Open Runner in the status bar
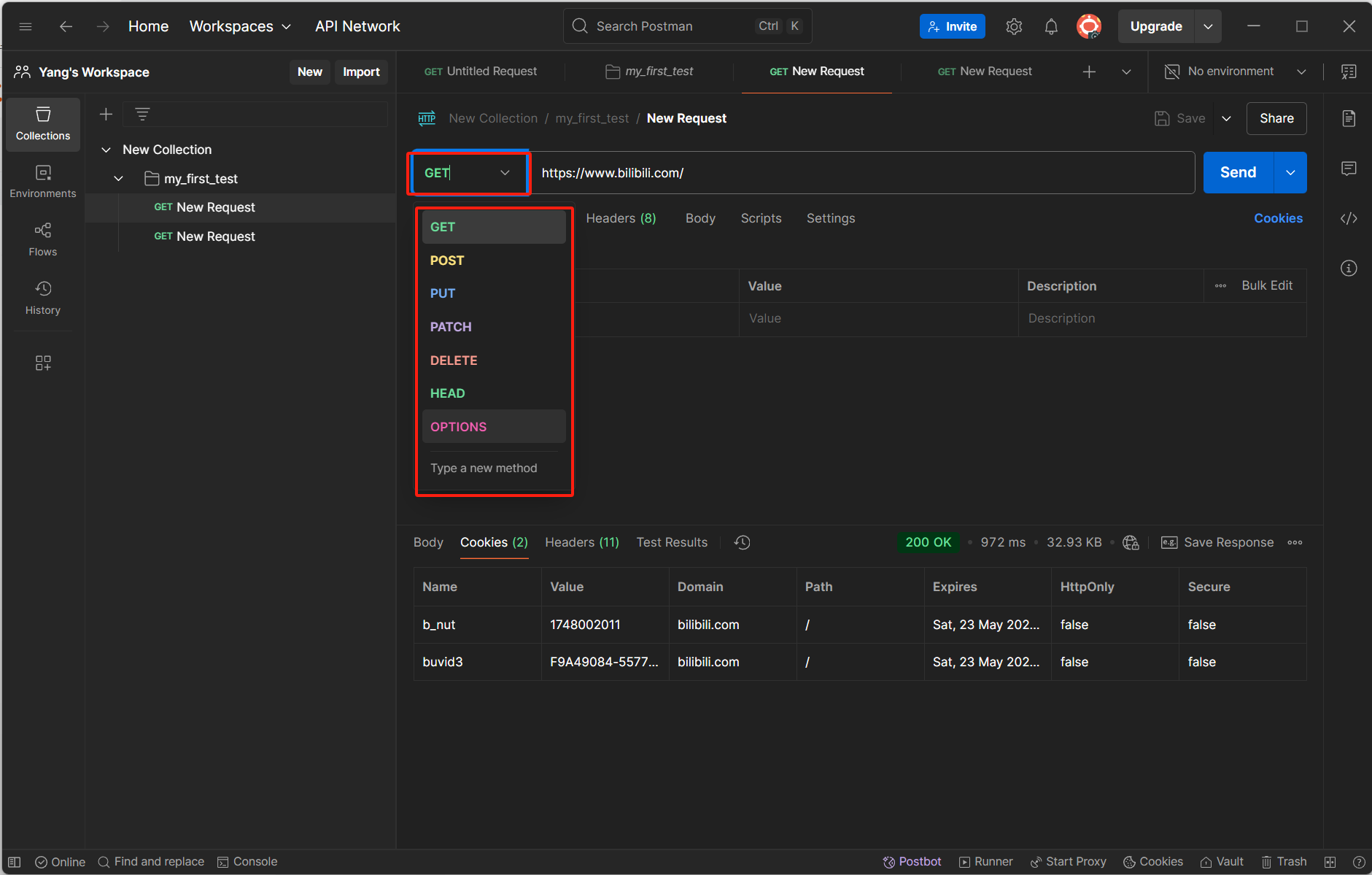The height and width of the screenshot is (875, 1372). point(985,862)
